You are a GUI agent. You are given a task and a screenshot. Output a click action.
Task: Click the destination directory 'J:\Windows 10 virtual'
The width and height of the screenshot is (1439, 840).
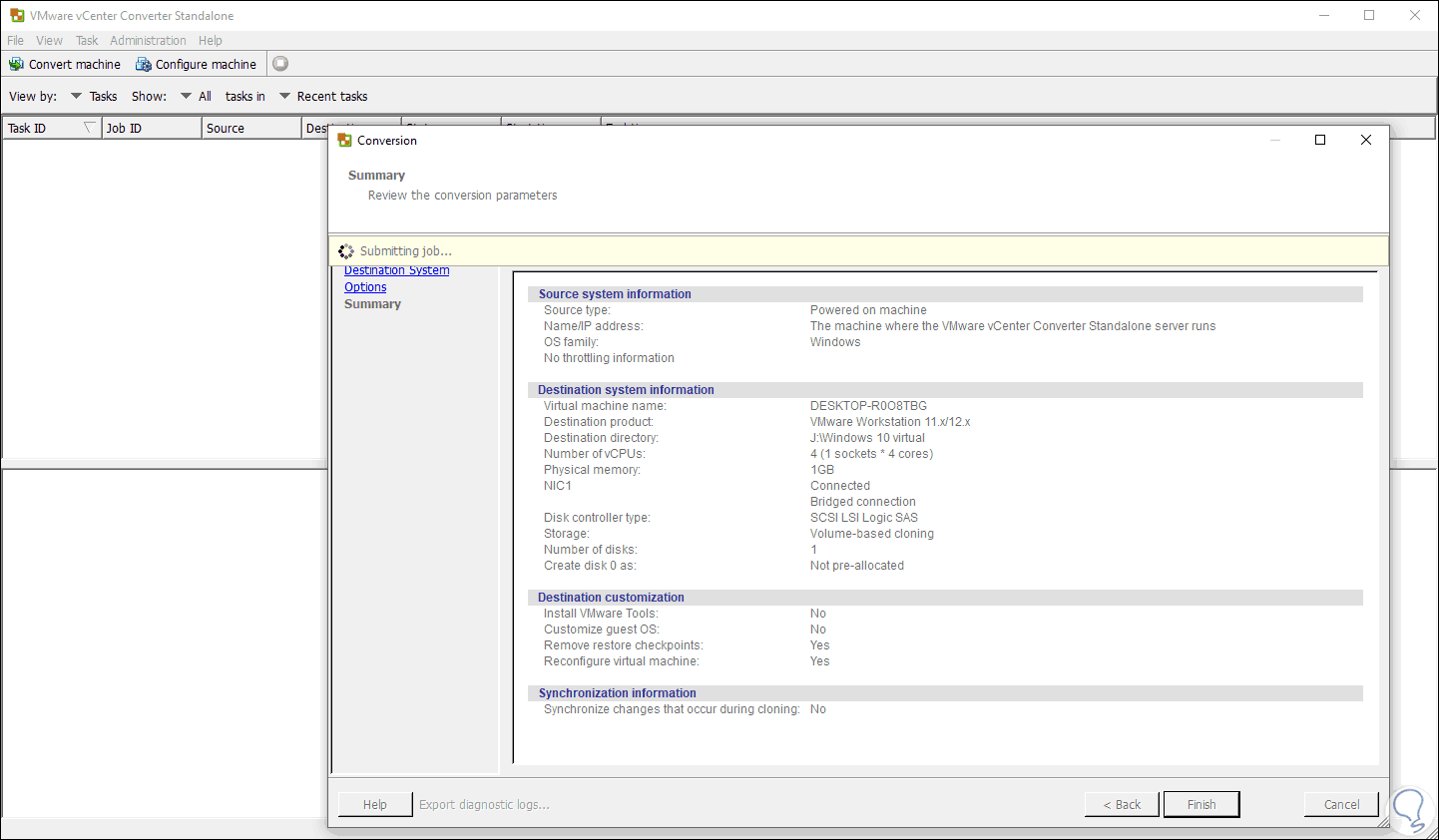(867, 438)
